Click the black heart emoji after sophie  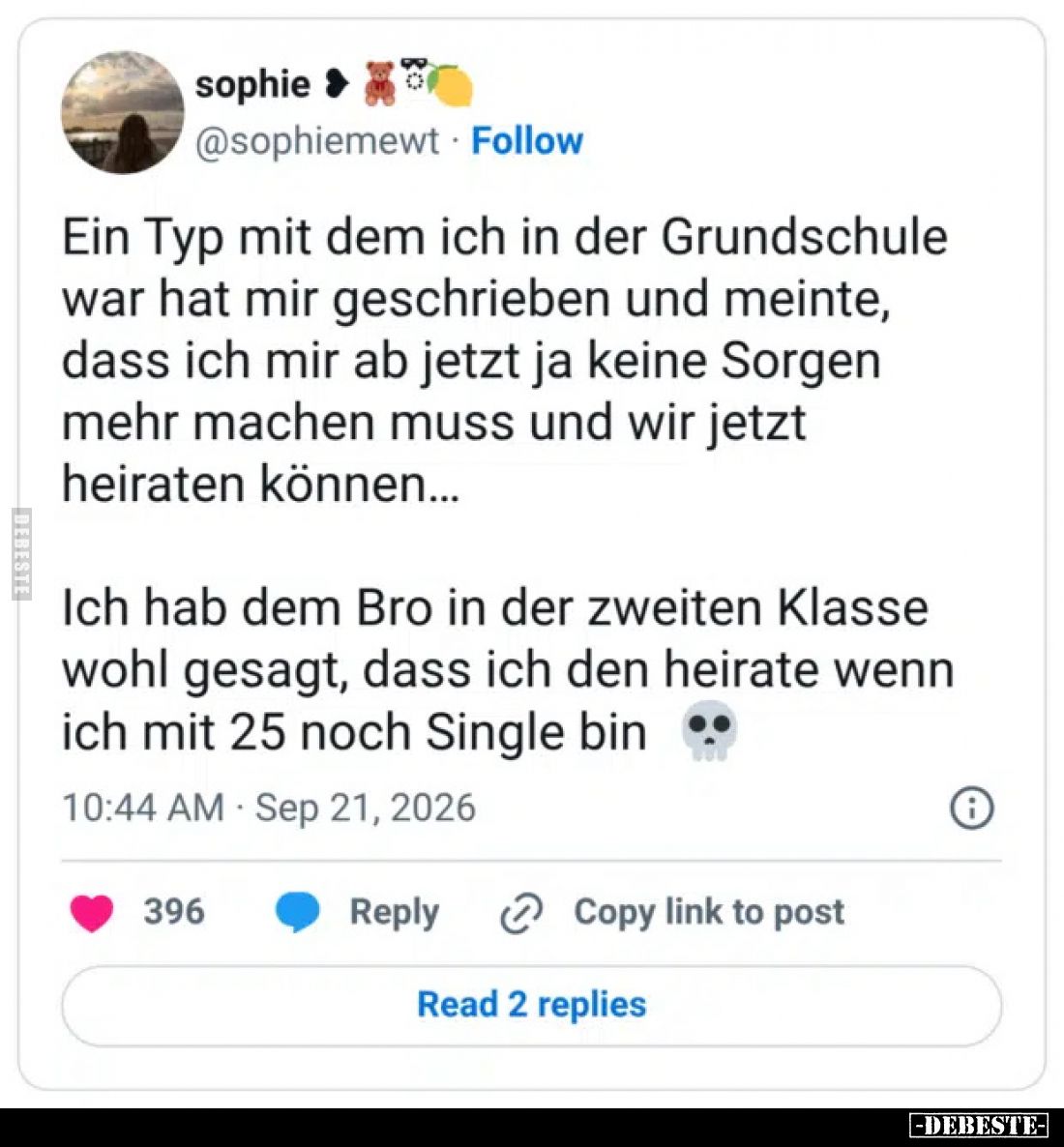tap(335, 85)
